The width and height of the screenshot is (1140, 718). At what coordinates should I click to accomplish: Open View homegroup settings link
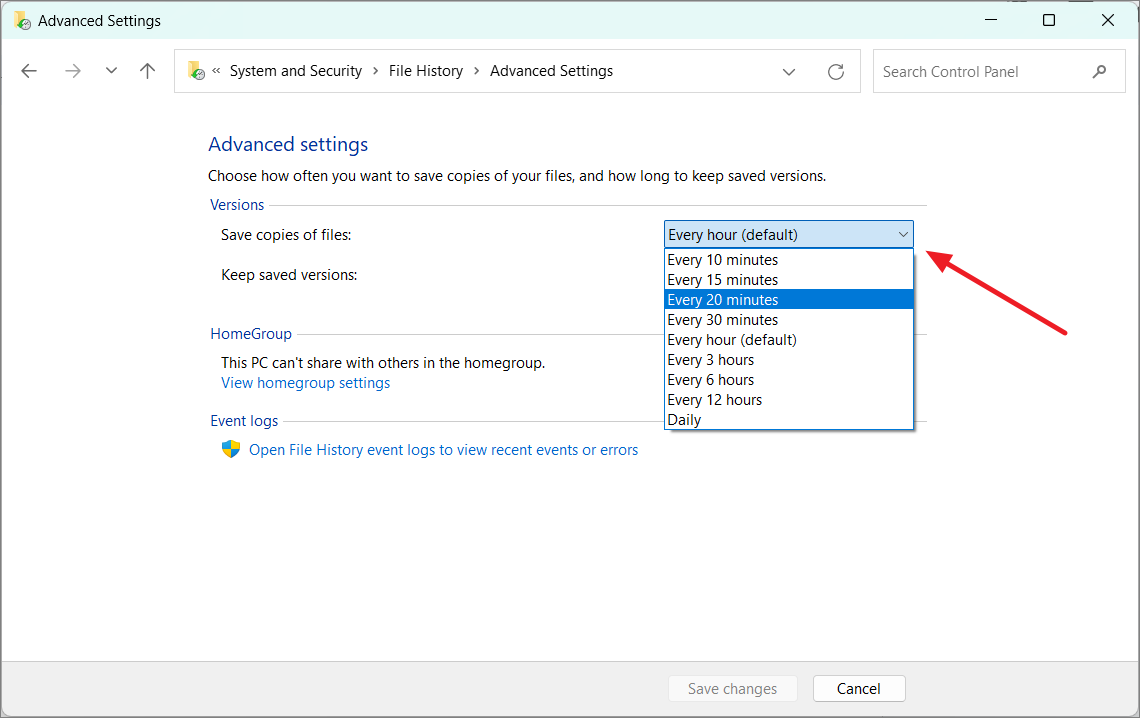click(306, 383)
